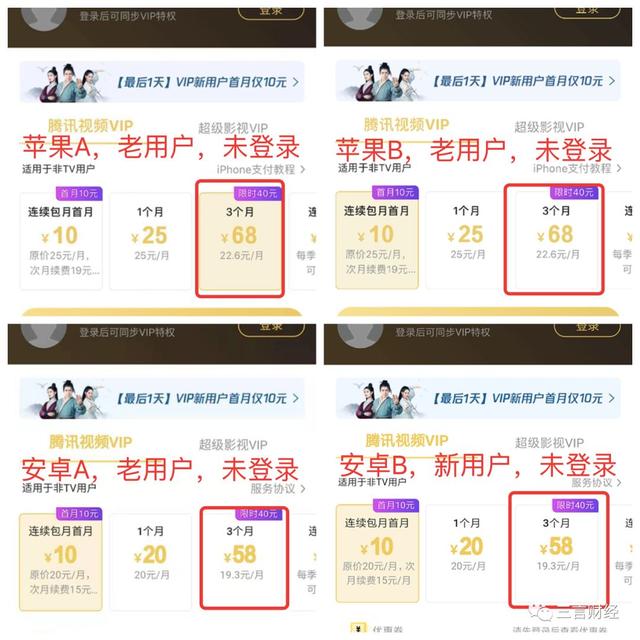
Task: Open the 最后1天 promo banner in Android B panel
Action: pyautogui.click(x=478, y=398)
